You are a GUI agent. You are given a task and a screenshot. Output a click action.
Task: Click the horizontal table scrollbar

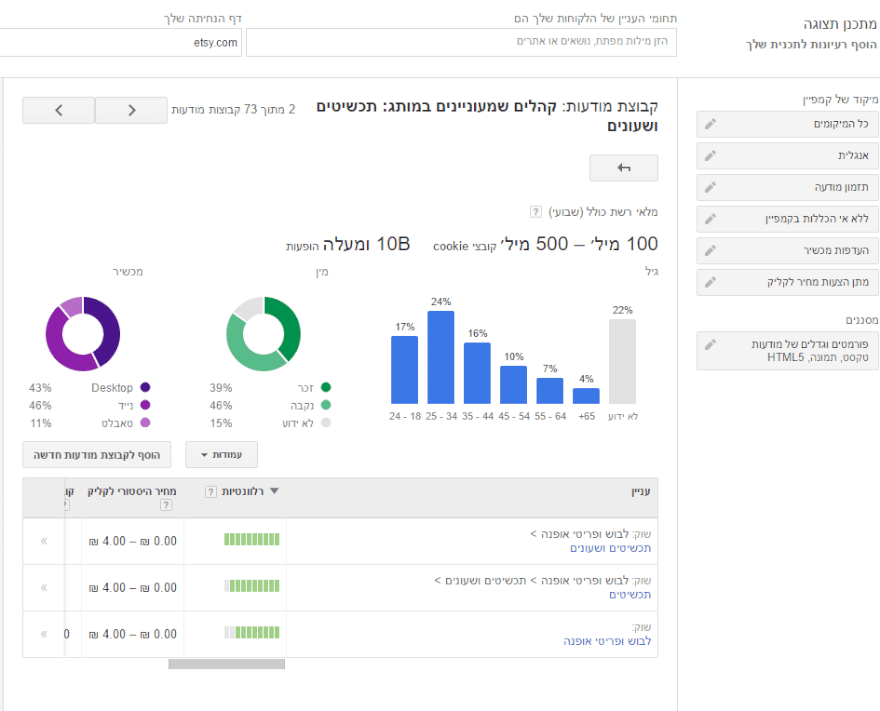point(226,664)
